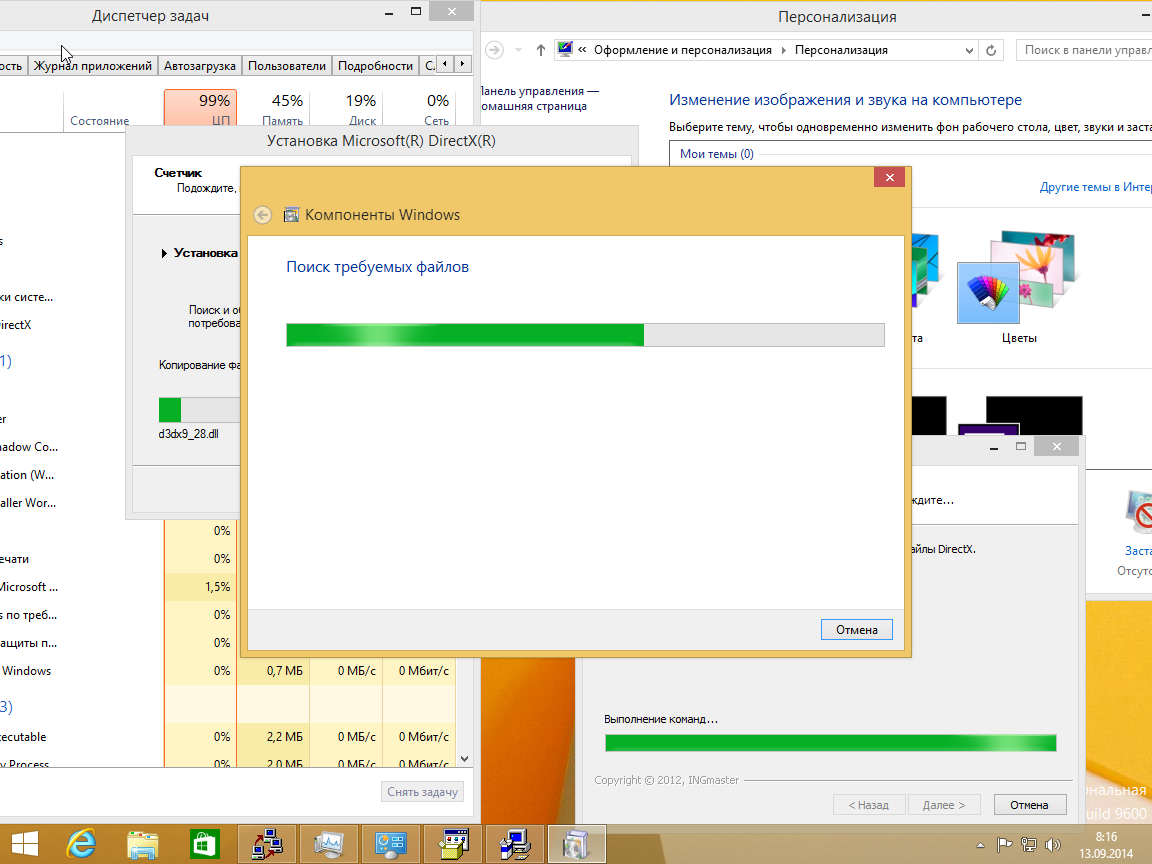
Task: Sort by Disk column showing 19%
Action: click(x=346, y=109)
